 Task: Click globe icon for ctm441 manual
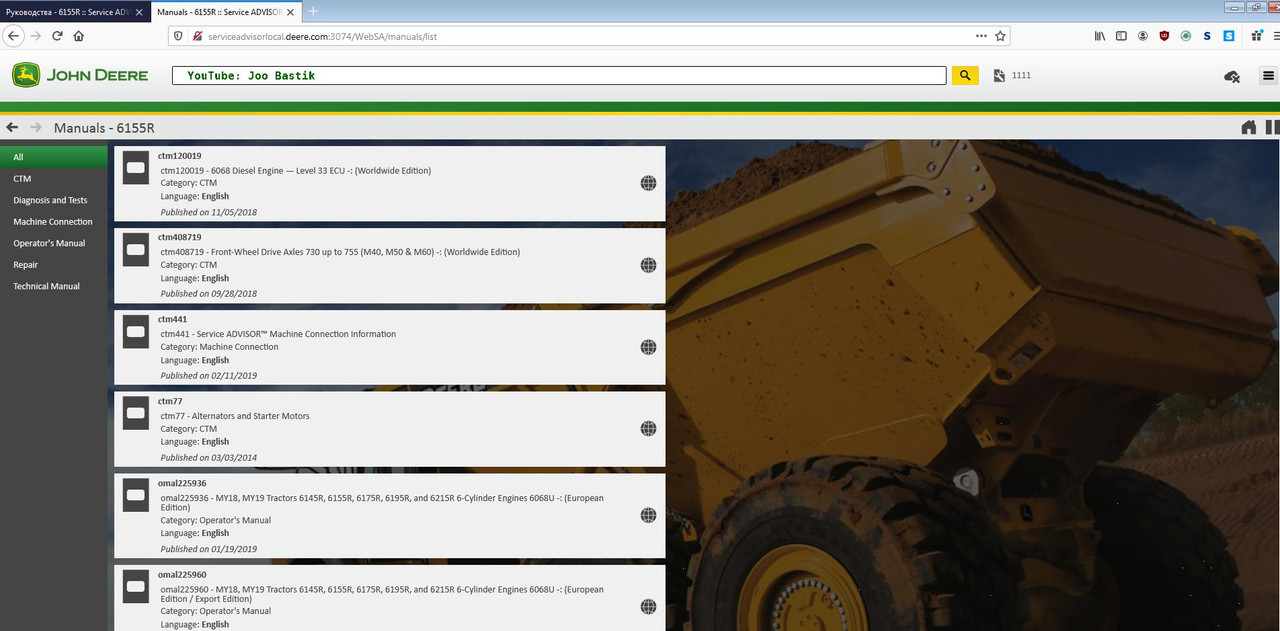(x=648, y=347)
